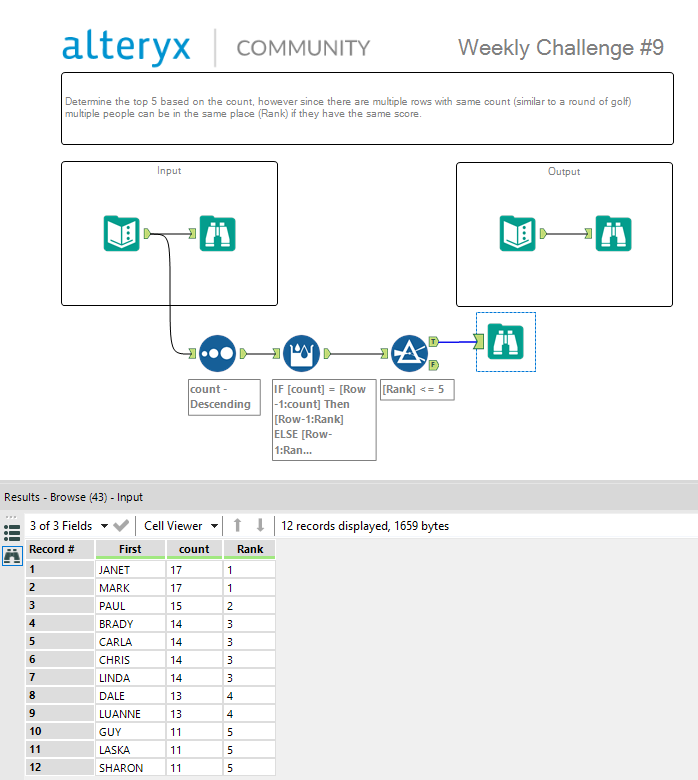Click the Results - Browse (43) - Input title

(x=73, y=497)
